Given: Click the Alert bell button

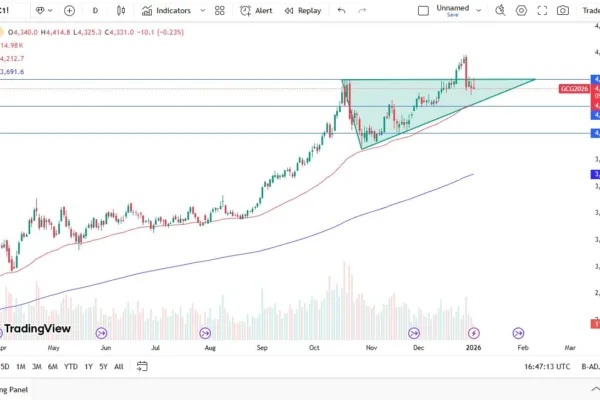Looking at the screenshot, I should coord(257,10).
